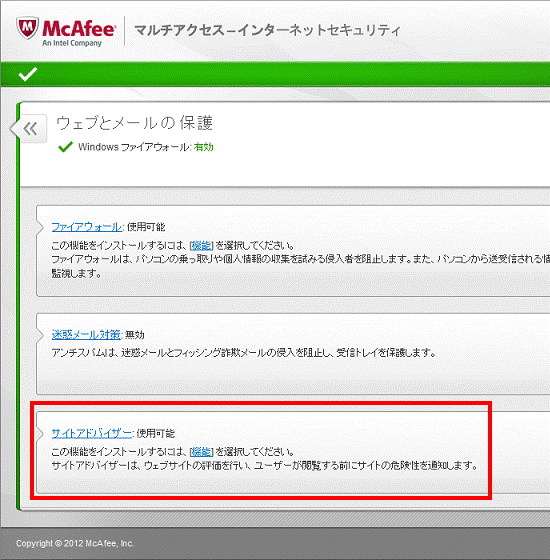Click the 使用可能 status next to ファイアウォール

146,227
